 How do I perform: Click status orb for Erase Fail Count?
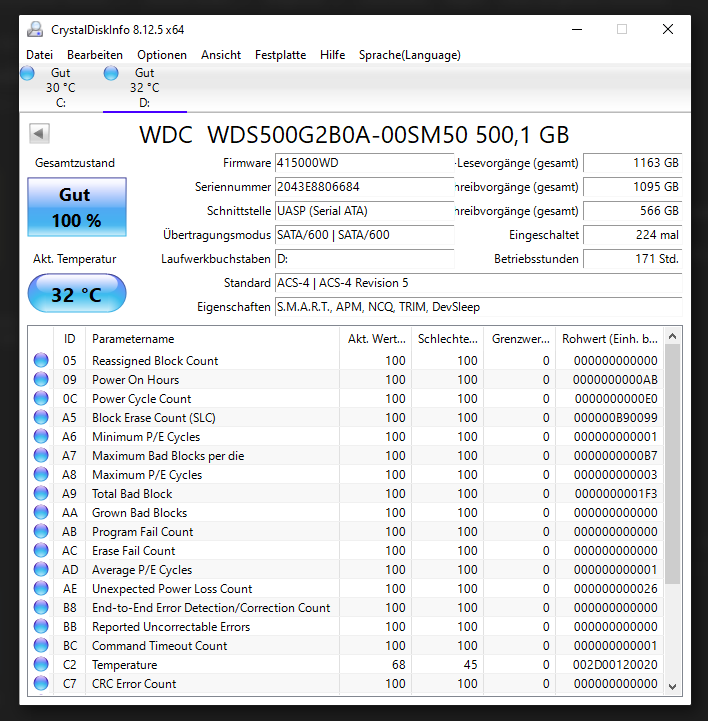point(41,550)
